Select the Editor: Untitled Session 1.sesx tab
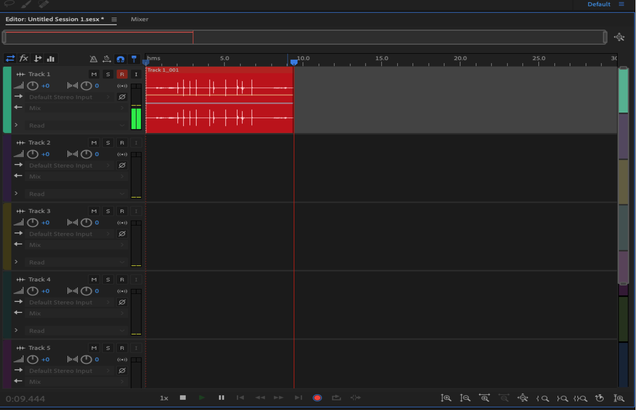Screen dimensions: 636x410 coord(55,19)
